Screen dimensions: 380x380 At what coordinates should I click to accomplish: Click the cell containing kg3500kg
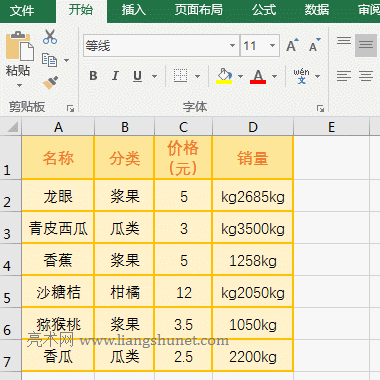(253, 228)
